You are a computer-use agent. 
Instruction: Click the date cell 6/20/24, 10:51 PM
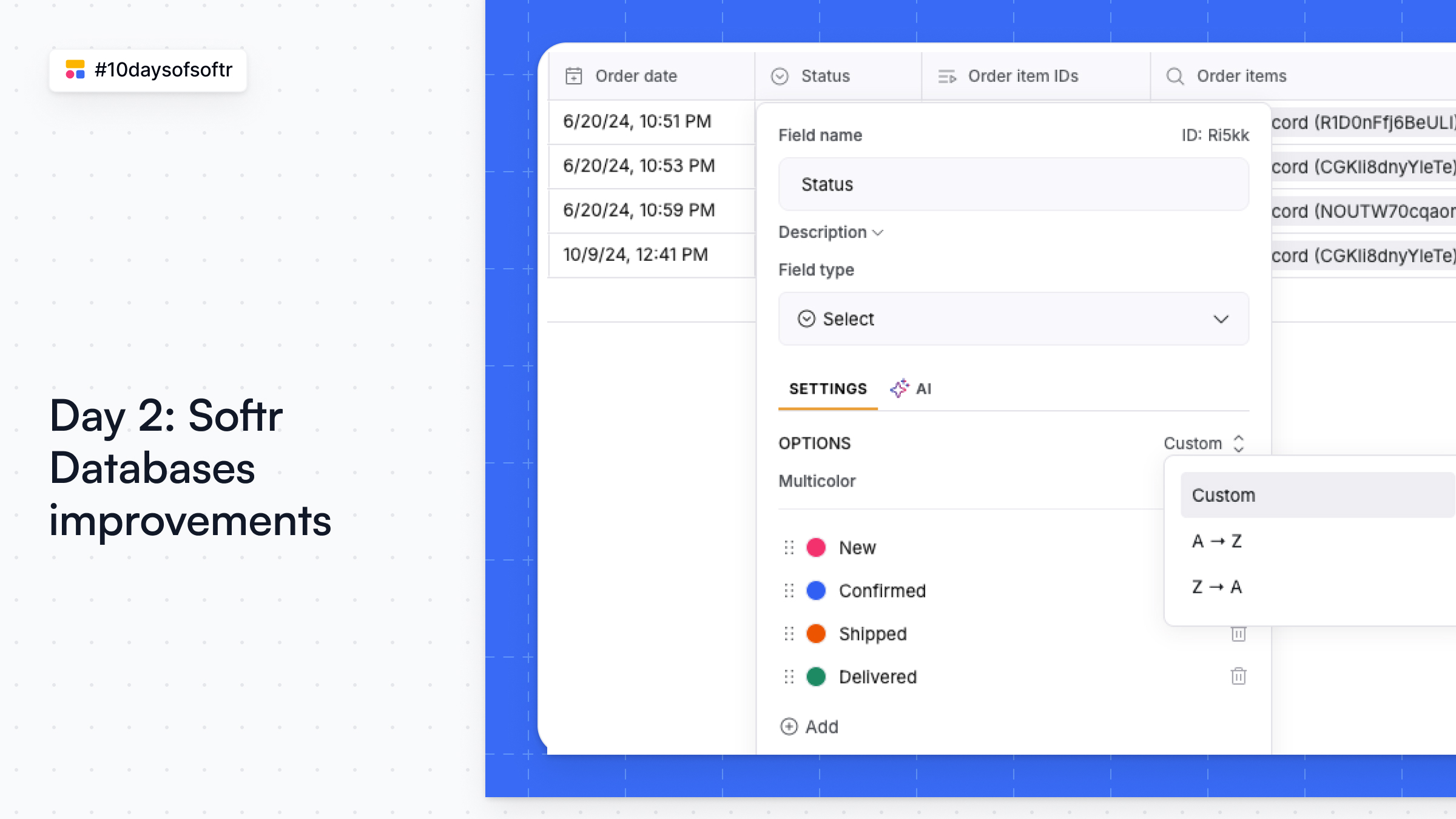[652, 122]
